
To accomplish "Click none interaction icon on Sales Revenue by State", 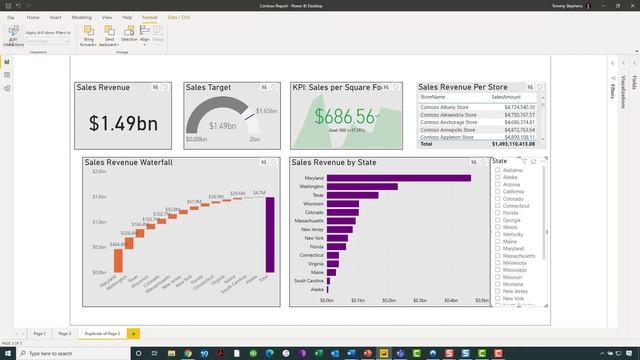I will [483, 162].
